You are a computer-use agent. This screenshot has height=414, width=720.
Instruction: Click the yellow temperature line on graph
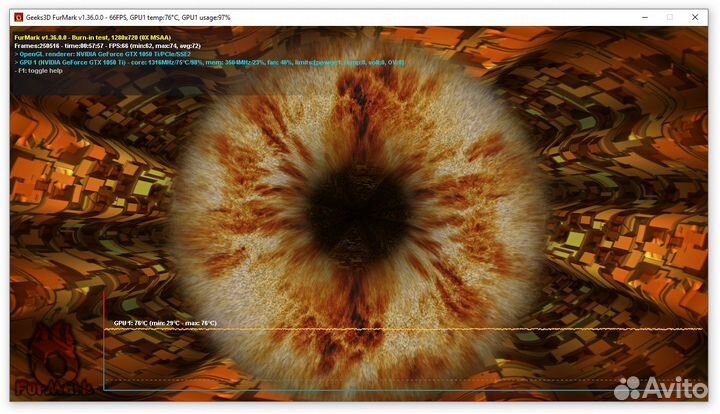[x=400, y=329]
